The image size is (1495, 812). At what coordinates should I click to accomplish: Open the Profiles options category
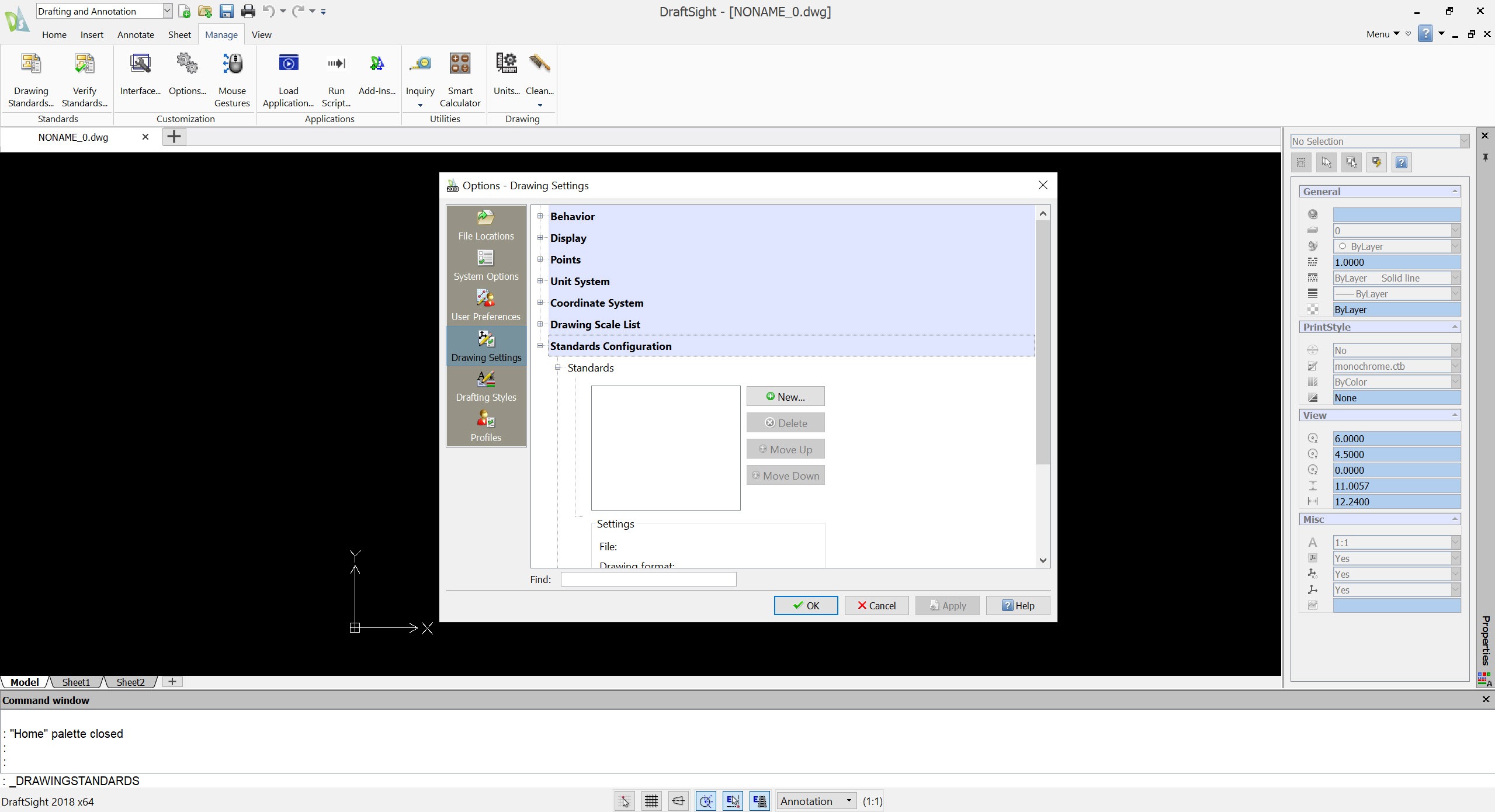coord(485,427)
